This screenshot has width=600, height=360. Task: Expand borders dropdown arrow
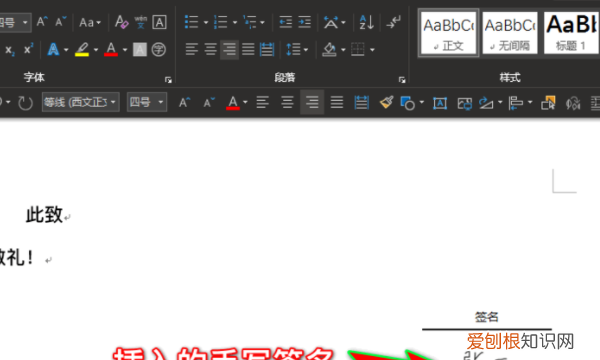click(372, 50)
